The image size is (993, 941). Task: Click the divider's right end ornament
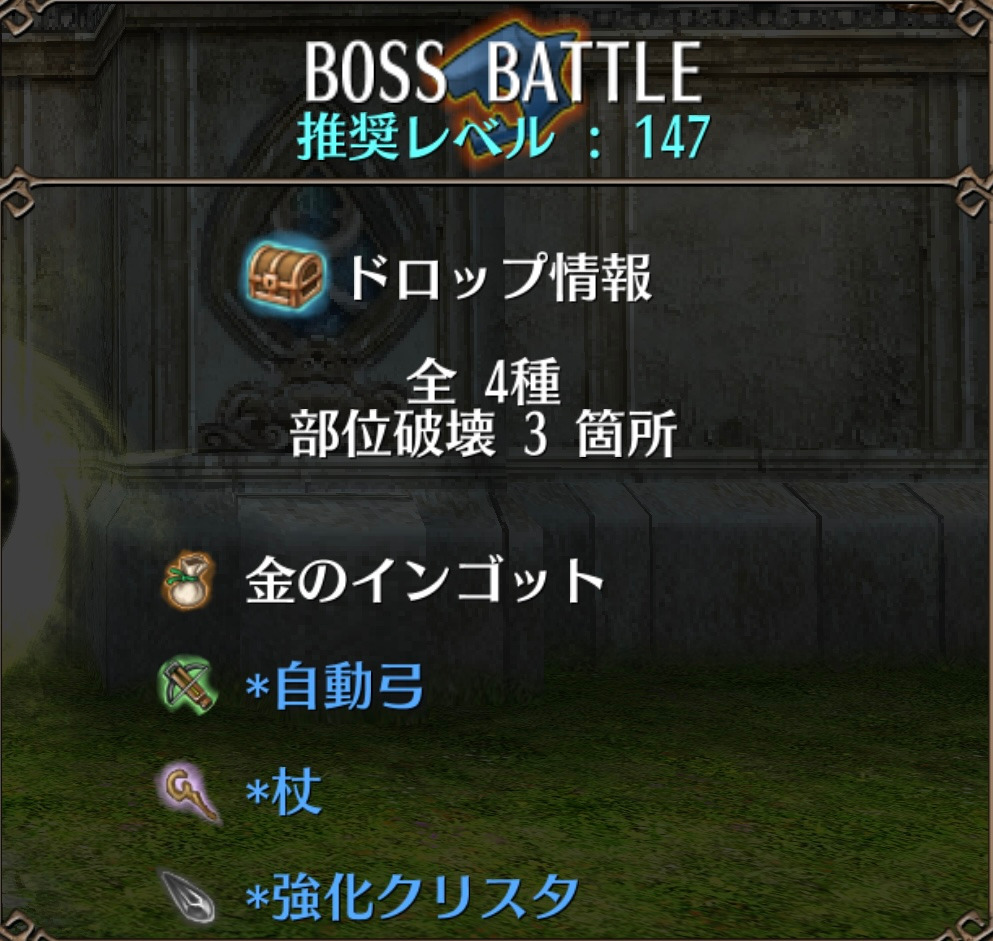pyautogui.click(x=974, y=190)
